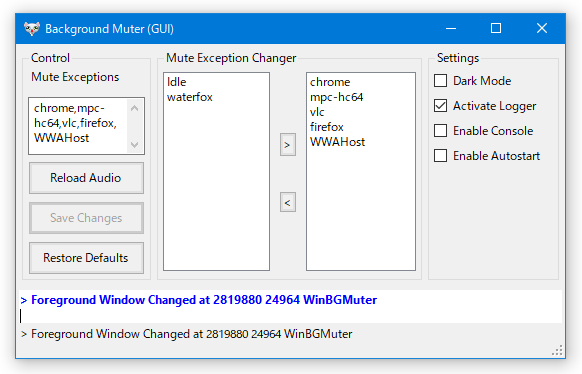
Task: Click the Mute Exceptions scroll down arrow
Action: click(x=135, y=144)
